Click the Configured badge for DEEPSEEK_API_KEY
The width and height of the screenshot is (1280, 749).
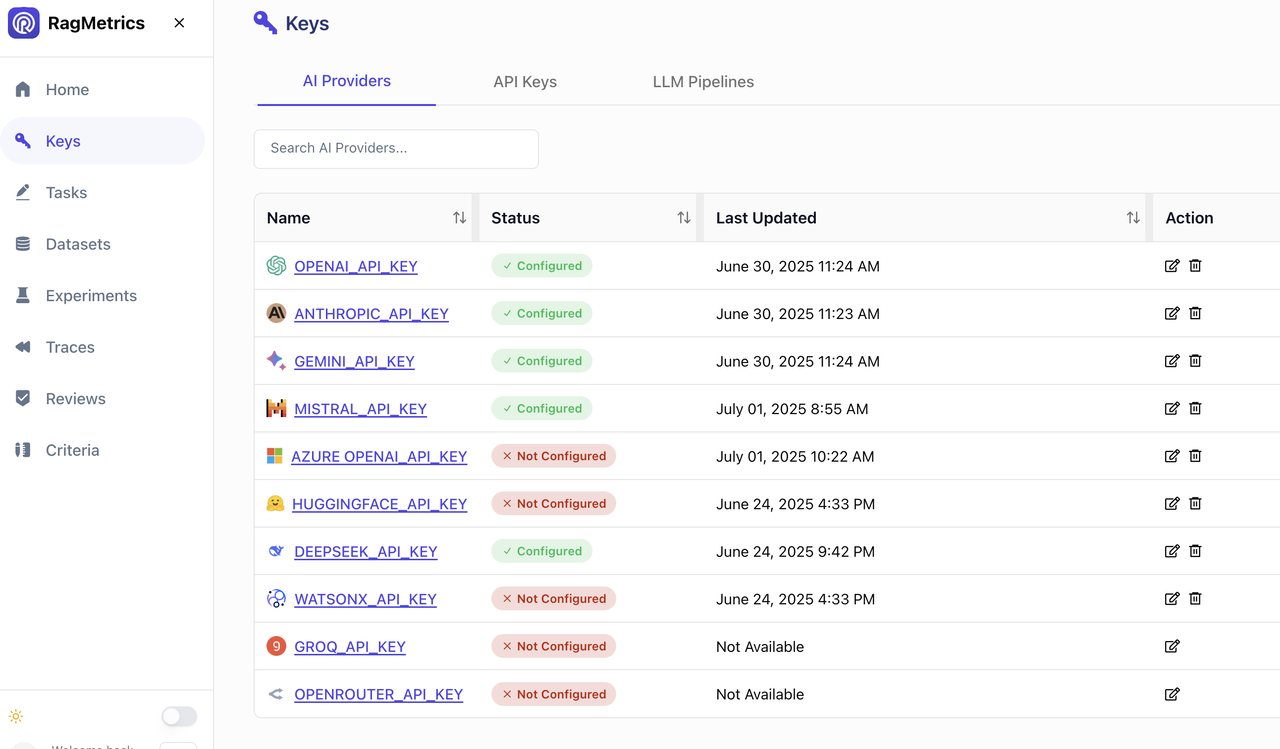pyautogui.click(x=542, y=551)
